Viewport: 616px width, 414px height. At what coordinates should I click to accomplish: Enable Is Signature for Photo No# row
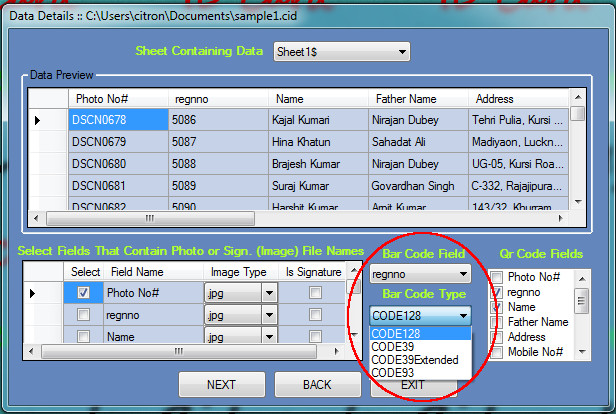(315, 293)
